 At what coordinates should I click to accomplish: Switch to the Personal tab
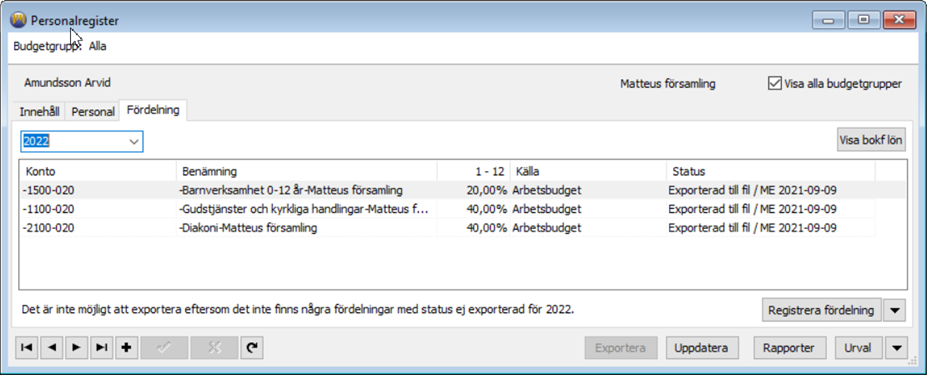(x=93, y=112)
